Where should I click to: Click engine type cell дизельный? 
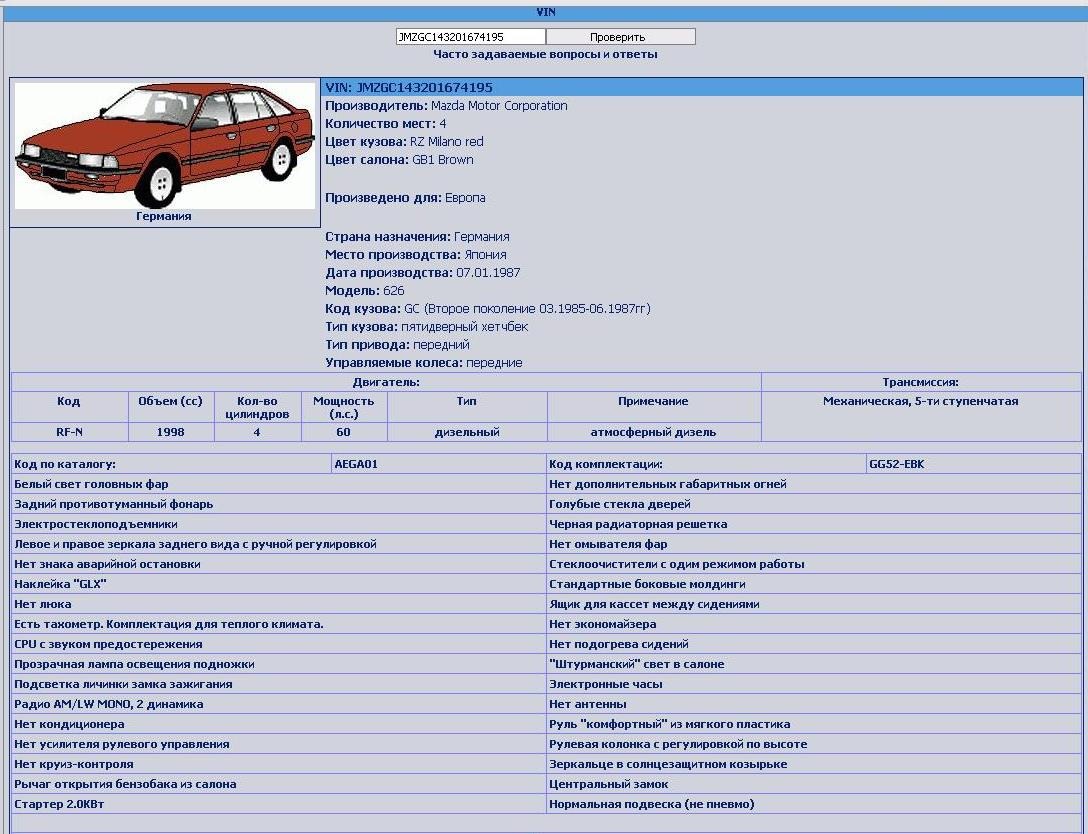coord(467,432)
